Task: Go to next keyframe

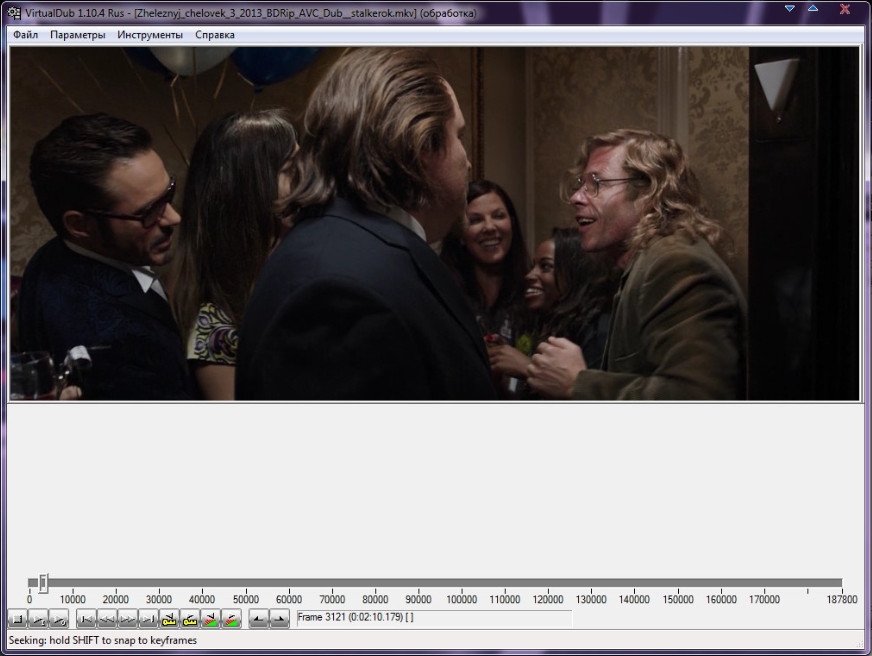Action: coord(188,619)
